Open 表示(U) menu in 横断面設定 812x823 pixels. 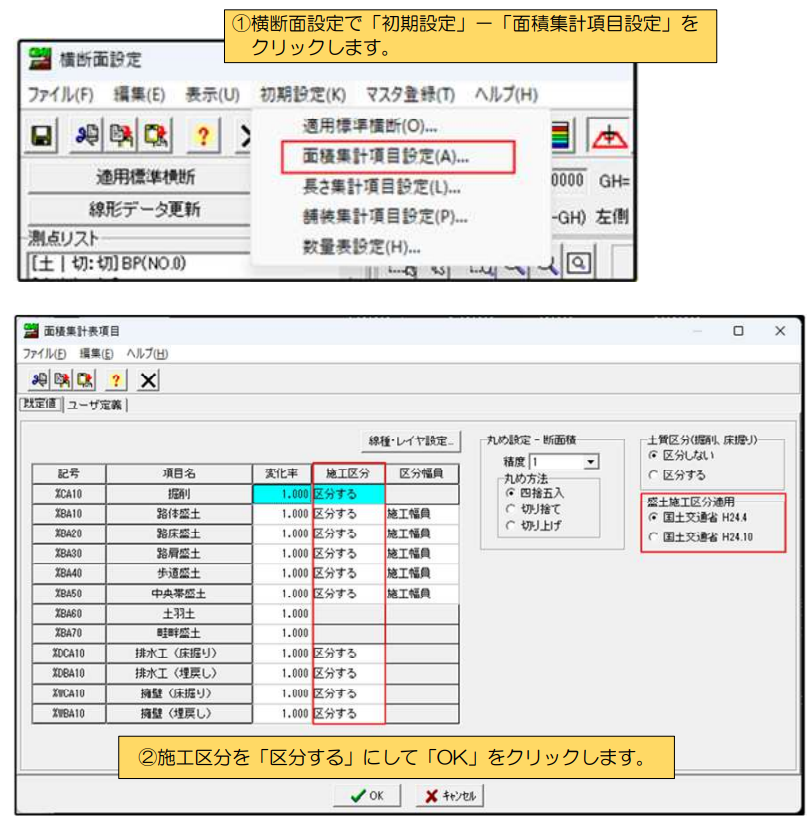(213, 94)
